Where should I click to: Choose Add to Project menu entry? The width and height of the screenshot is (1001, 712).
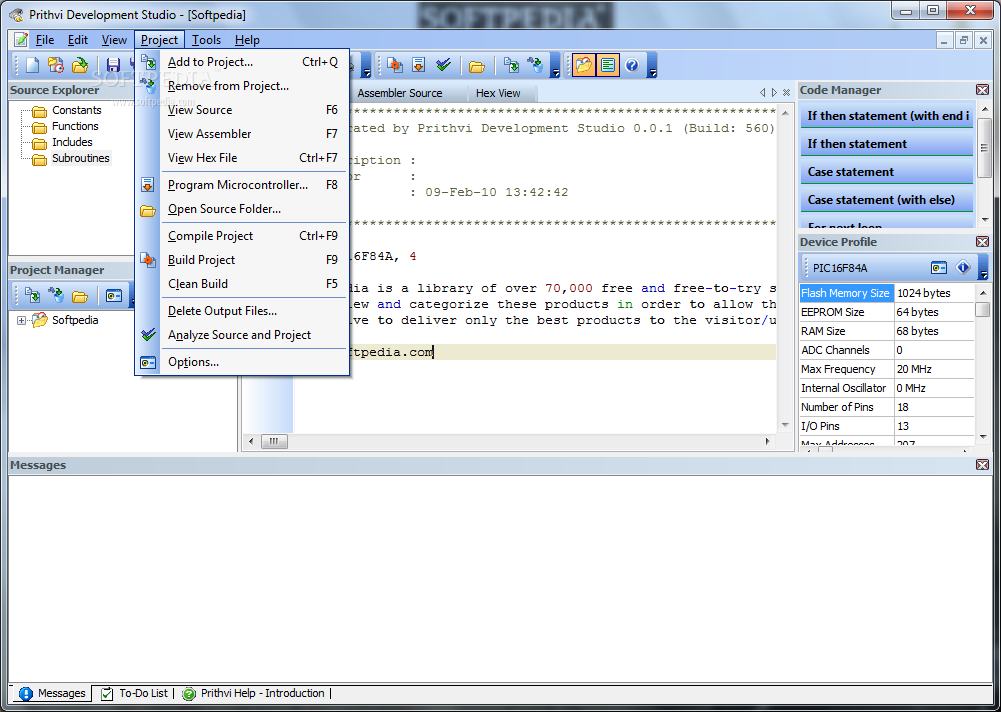click(x=243, y=62)
